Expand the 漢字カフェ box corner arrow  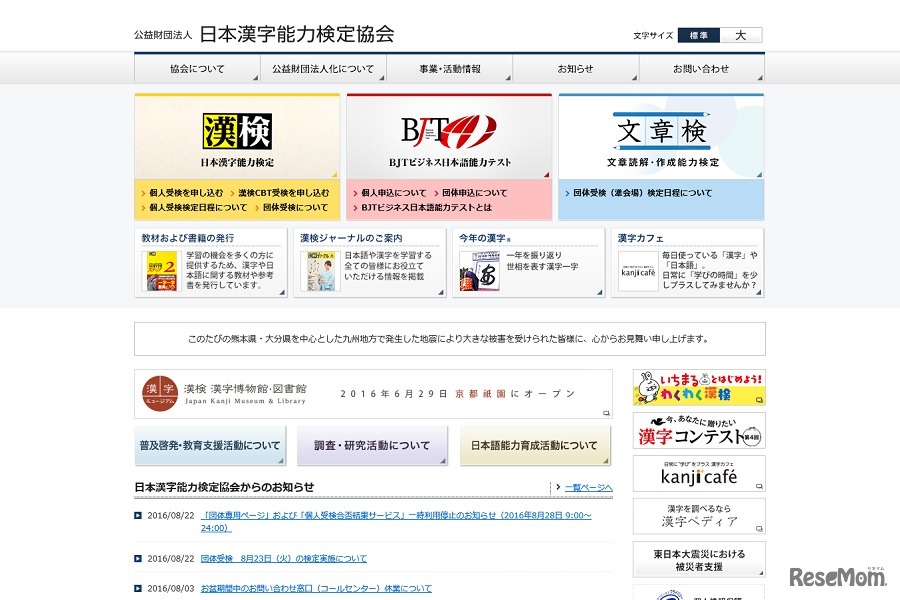(x=758, y=293)
